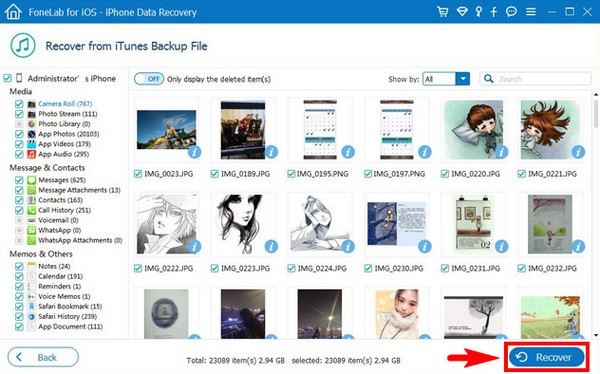Select Camera Roll (767) category
Viewport: 600px width, 374px height.
click(x=65, y=104)
